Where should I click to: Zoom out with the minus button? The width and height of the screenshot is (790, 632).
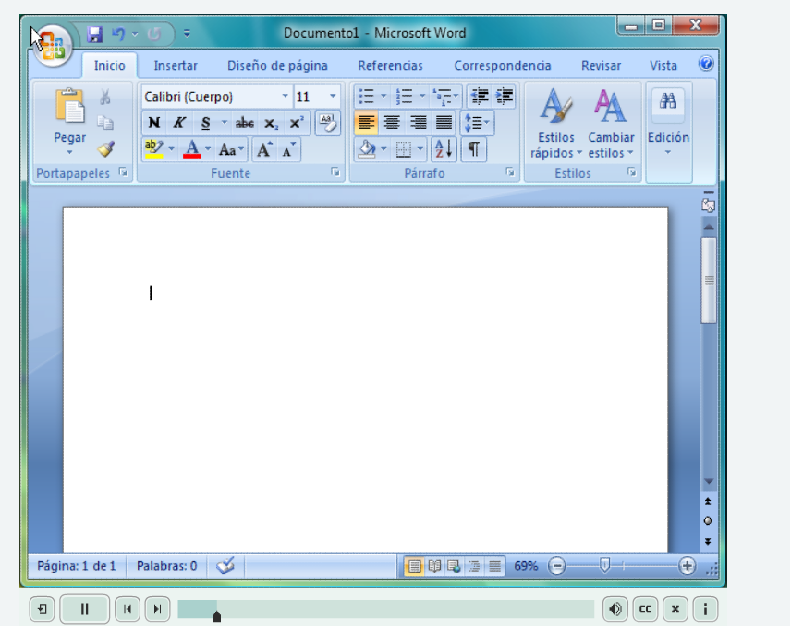click(x=557, y=566)
